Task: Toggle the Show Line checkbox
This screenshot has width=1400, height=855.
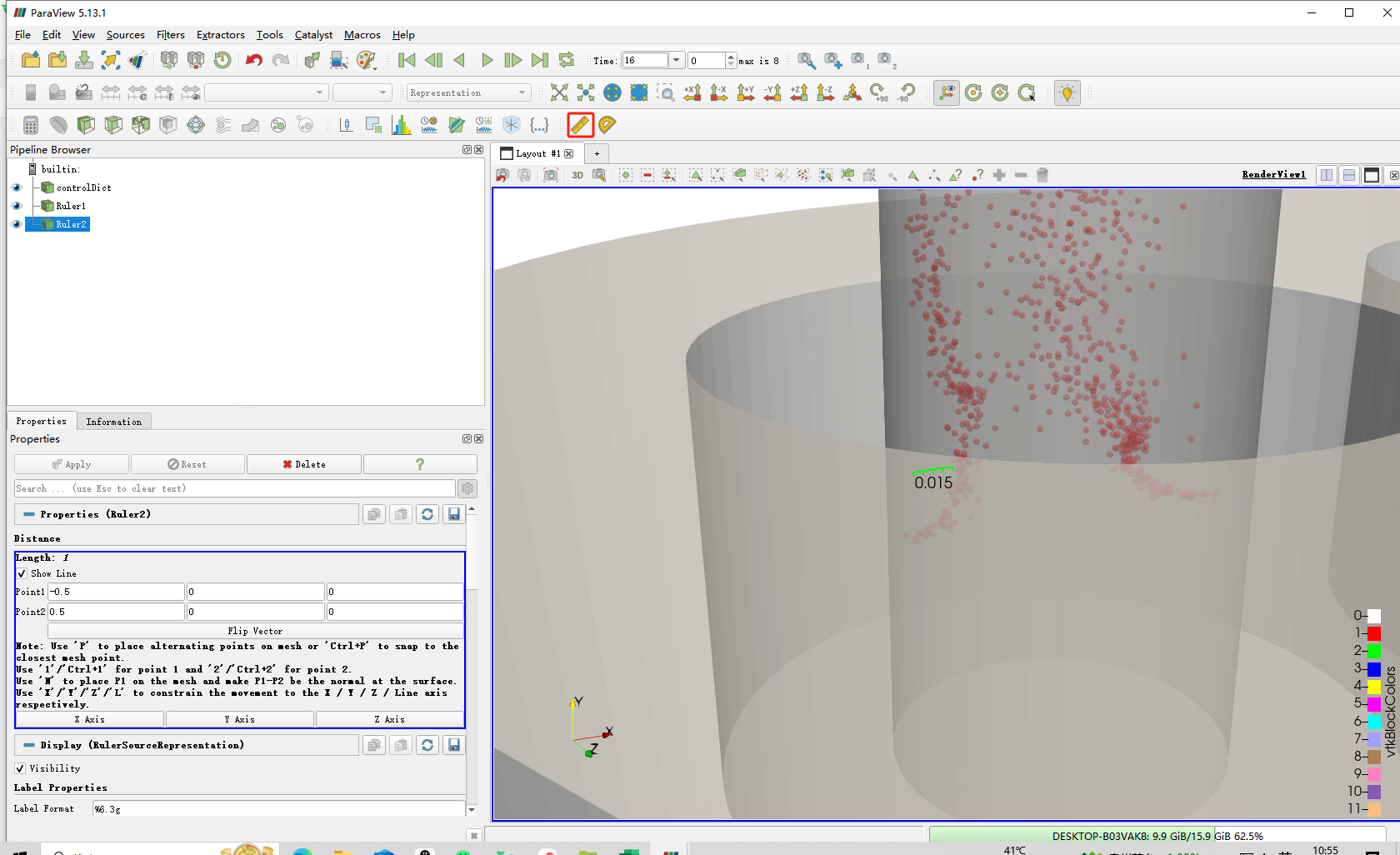Action: 22,573
